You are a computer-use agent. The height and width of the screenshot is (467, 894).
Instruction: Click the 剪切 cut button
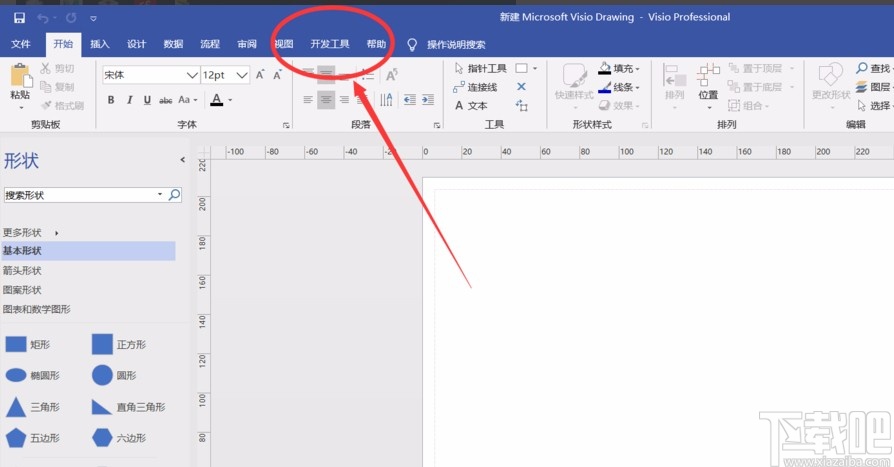point(57,68)
